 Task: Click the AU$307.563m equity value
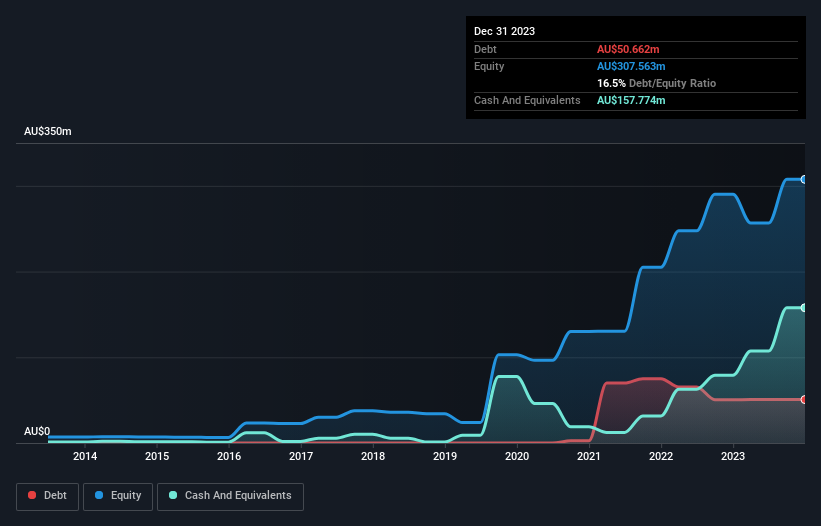[631, 66]
